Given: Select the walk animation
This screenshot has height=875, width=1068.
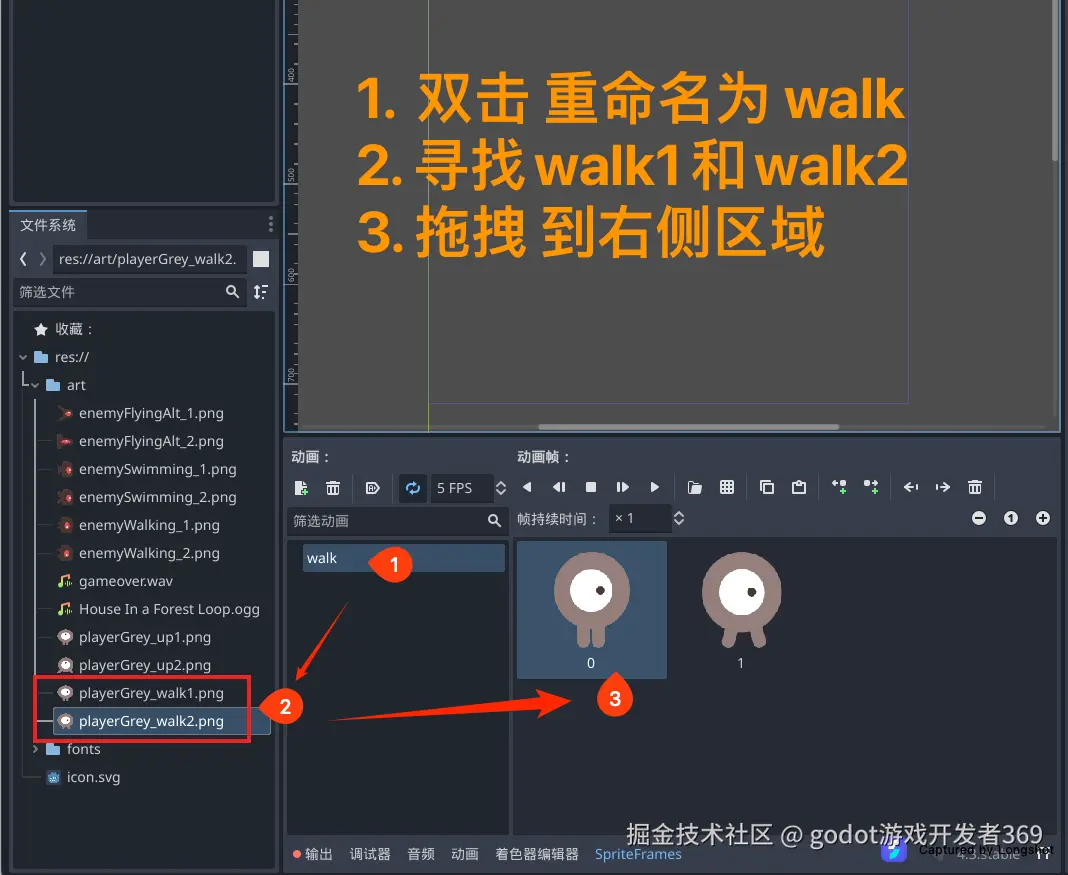Looking at the screenshot, I should (x=403, y=558).
